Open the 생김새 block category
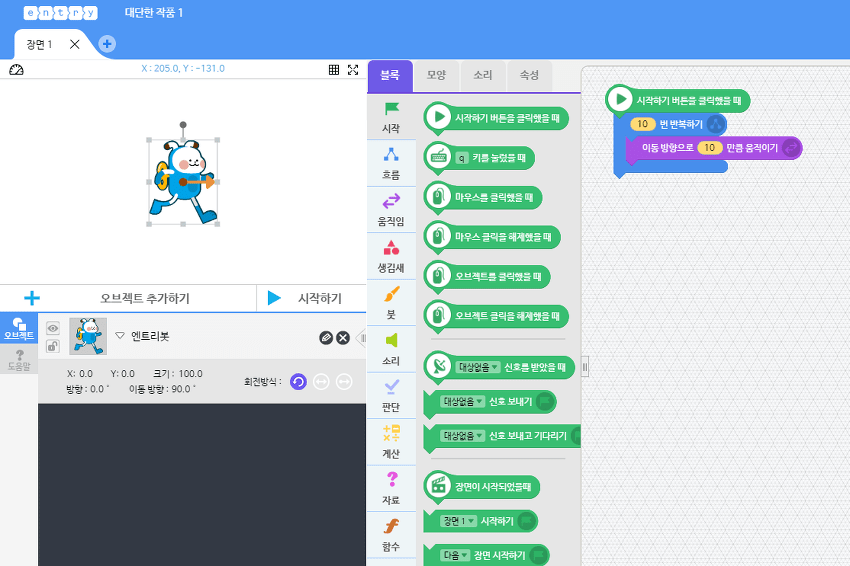Viewport: 850px width, 566px height. tap(391, 256)
